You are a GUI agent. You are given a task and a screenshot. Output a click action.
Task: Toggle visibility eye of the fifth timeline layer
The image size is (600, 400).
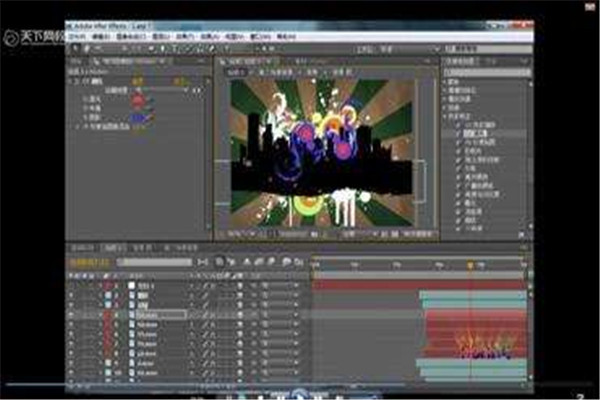(x=71, y=324)
